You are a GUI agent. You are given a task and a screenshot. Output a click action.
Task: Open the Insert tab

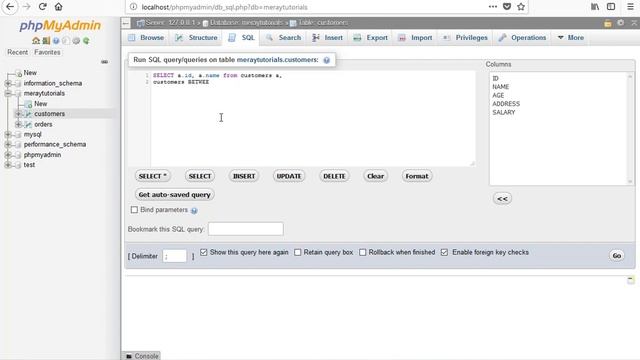[327, 38]
